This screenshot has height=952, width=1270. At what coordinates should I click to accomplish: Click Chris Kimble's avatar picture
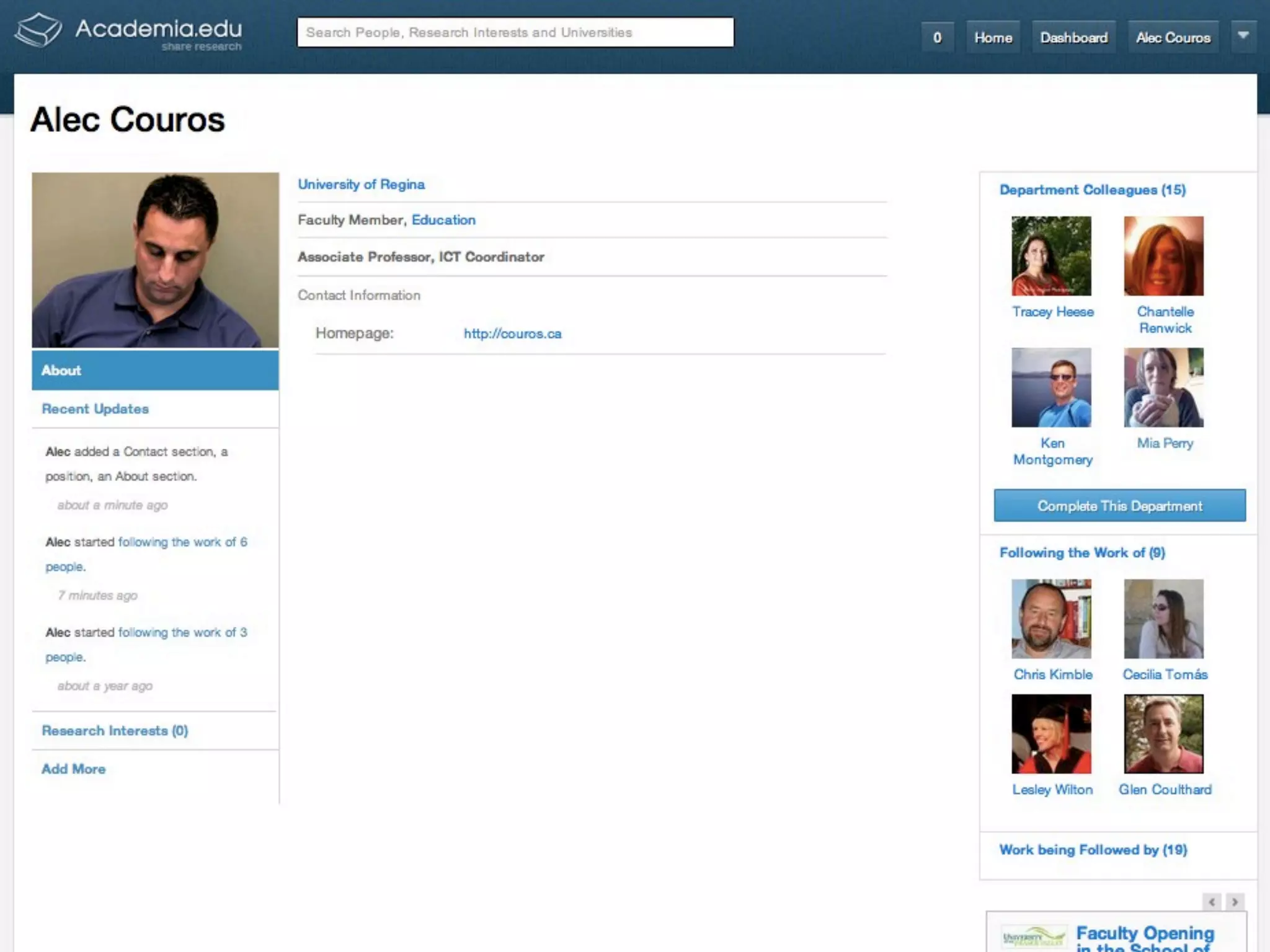(x=1051, y=619)
